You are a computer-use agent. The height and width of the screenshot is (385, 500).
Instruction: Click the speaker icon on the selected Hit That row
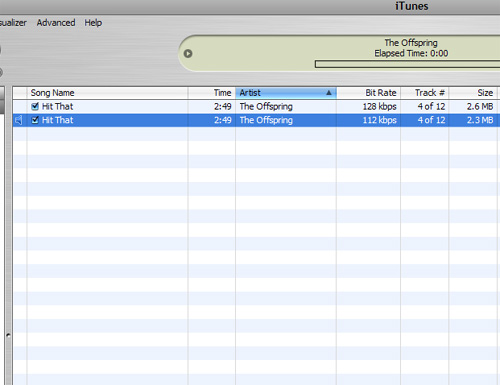point(19,120)
